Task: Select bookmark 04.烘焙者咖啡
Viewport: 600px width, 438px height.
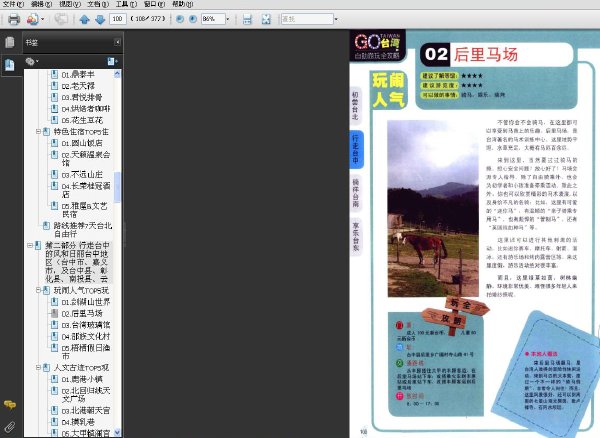Action: (x=86, y=109)
